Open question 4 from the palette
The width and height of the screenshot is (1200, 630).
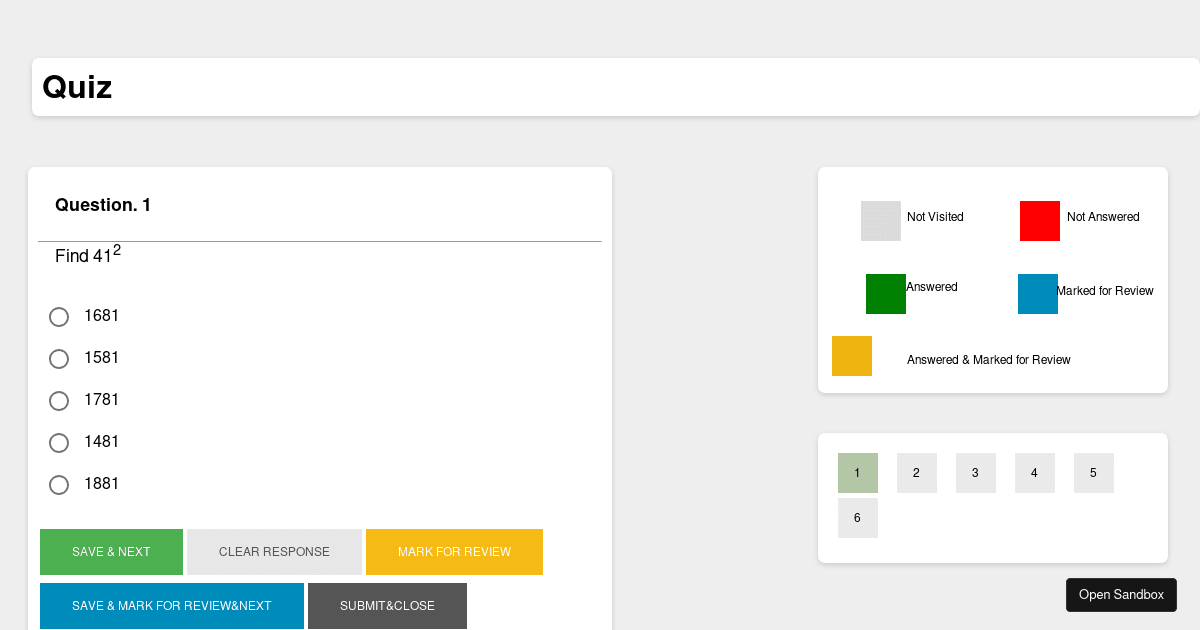[1034, 472]
